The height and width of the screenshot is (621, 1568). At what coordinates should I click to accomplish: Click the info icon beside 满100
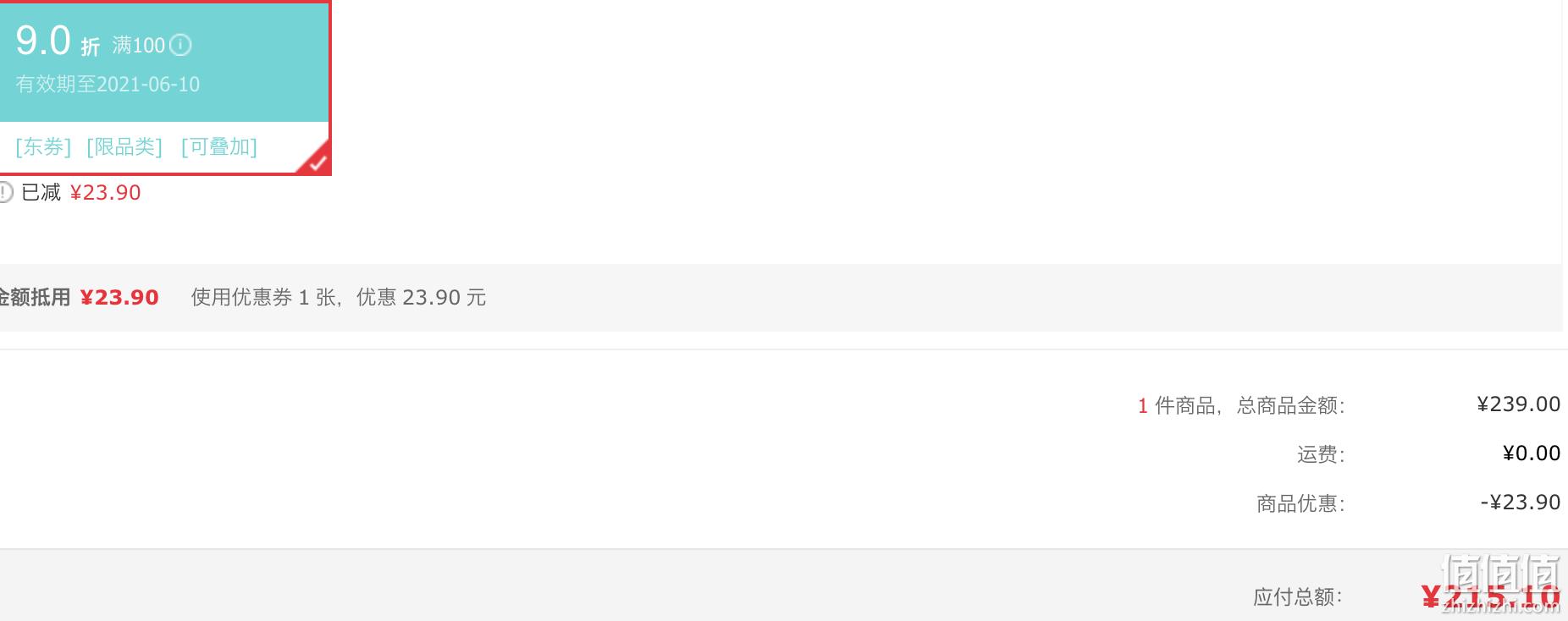click(x=180, y=45)
